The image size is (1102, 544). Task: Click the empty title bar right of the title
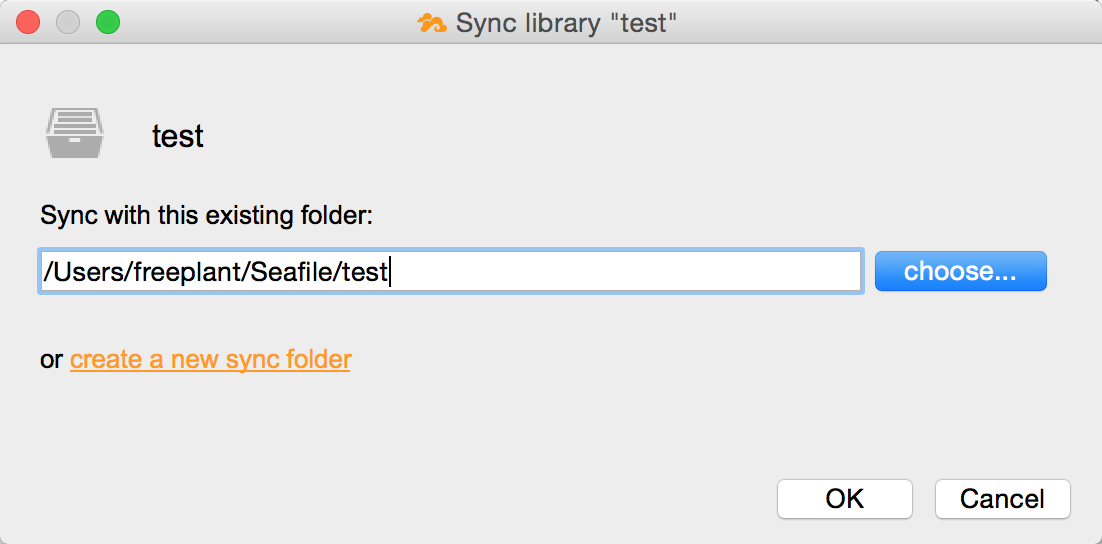tap(886, 22)
